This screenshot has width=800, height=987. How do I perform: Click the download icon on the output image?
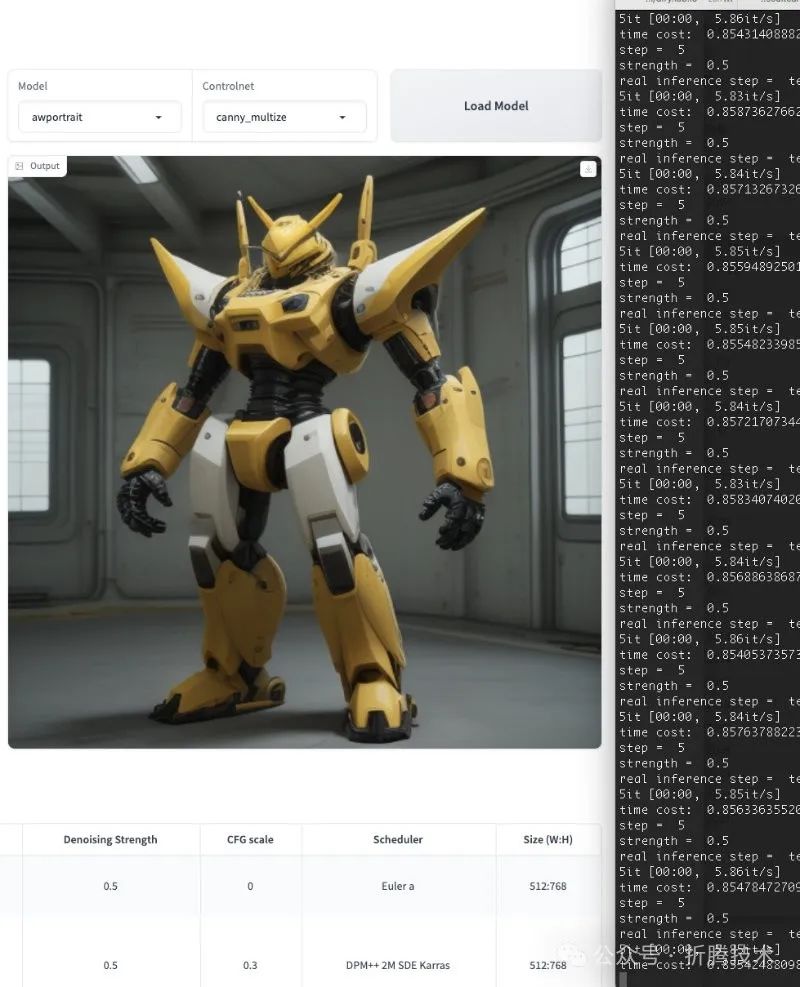pyautogui.click(x=588, y=169)
